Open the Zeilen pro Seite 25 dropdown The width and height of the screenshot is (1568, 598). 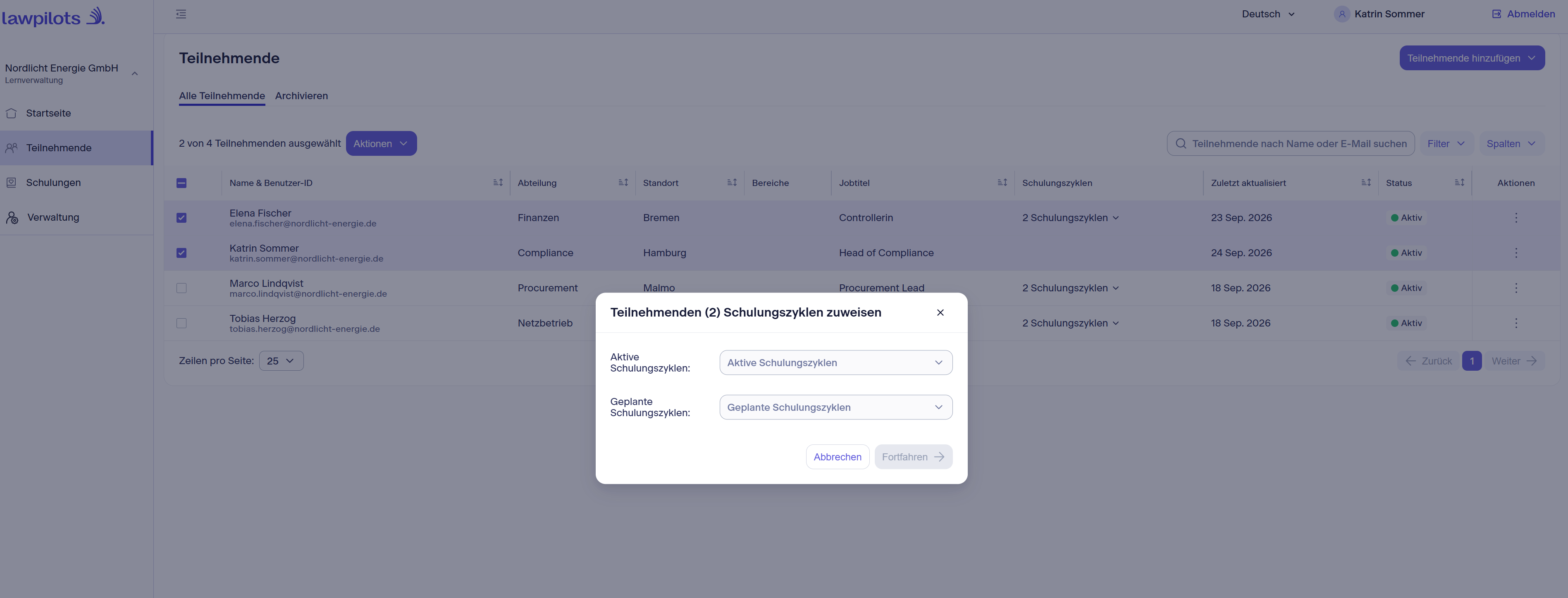tap(281, 361)
